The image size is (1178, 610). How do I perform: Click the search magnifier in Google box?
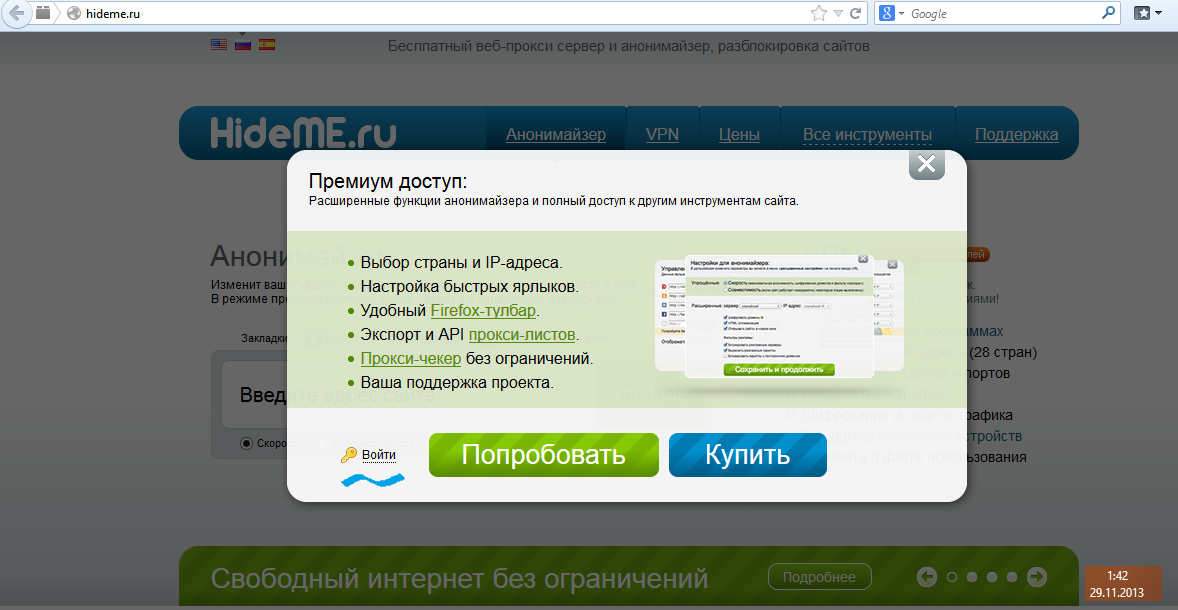pos(1108,14)
